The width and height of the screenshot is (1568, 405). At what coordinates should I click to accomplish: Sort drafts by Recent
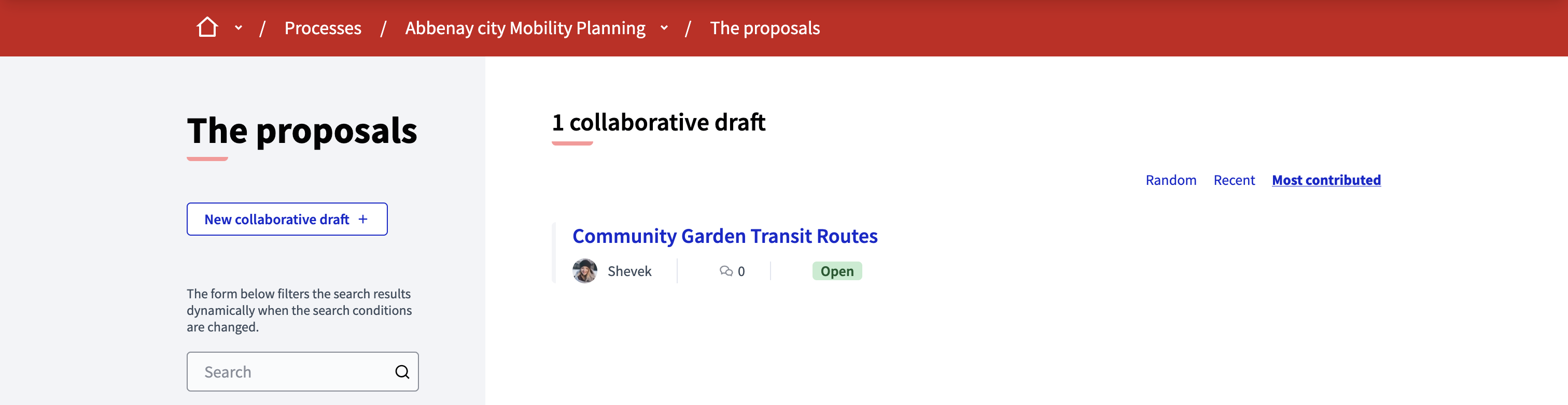[1234, 180]
